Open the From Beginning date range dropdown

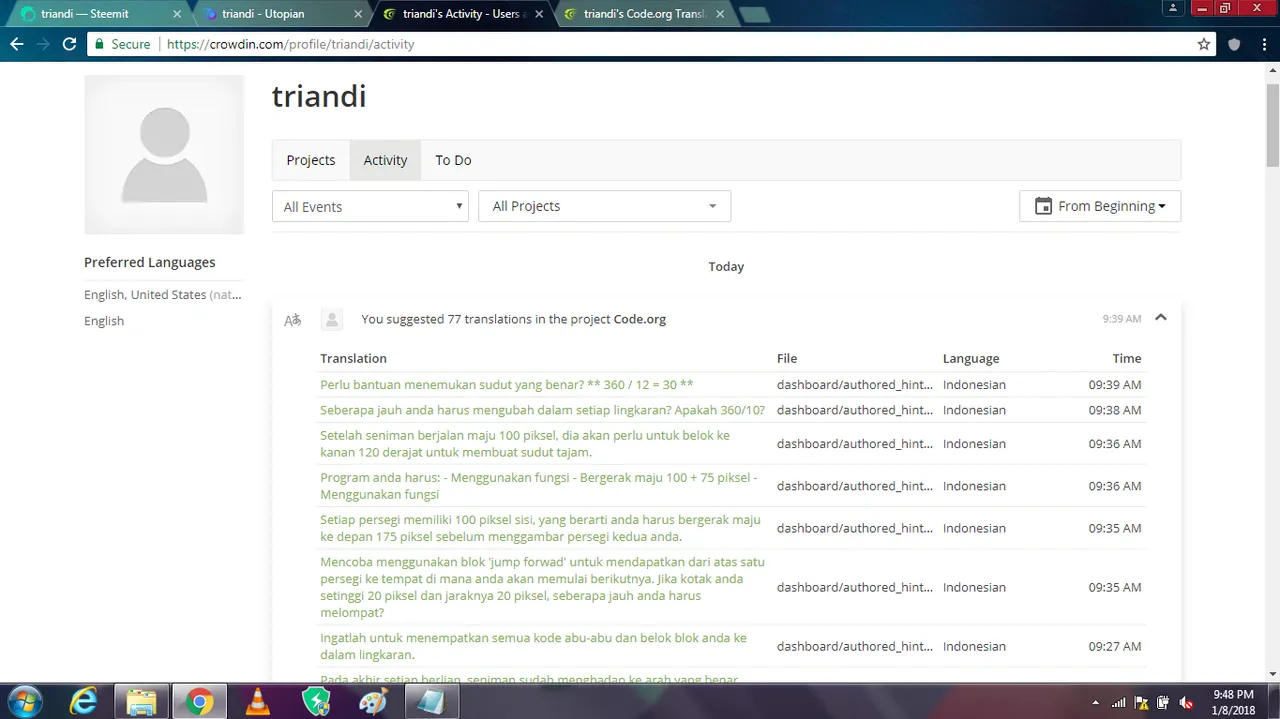(1100, 206)
